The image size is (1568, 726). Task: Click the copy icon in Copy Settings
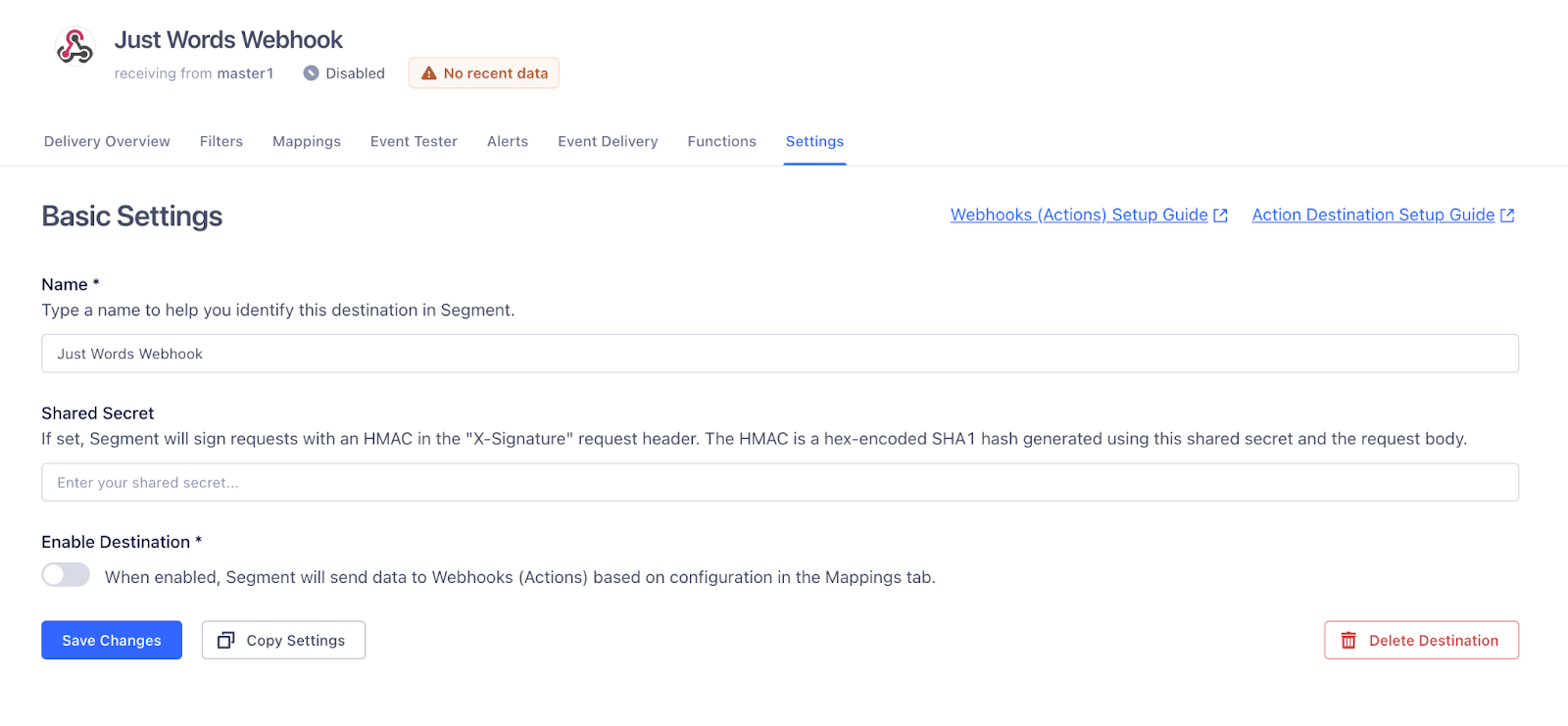click(x=225, y=640)
